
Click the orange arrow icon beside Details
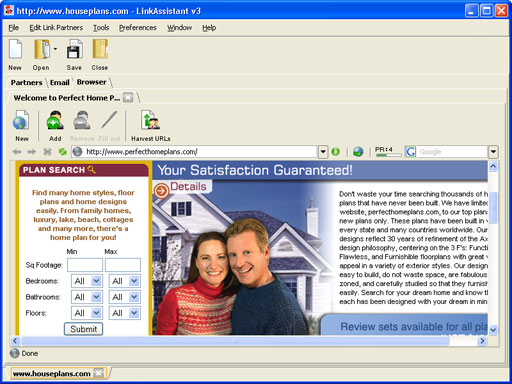[161, 191]
